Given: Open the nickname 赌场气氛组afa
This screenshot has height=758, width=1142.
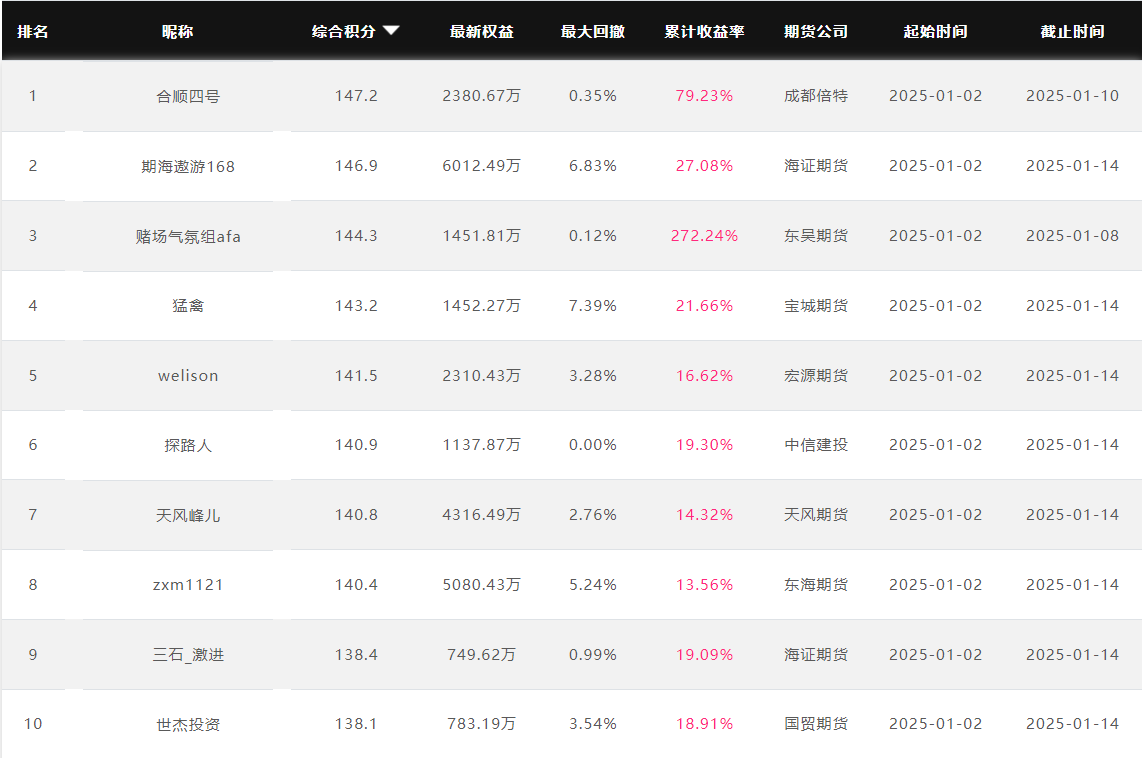Looking at the screenshot, I should pos(188,236).
